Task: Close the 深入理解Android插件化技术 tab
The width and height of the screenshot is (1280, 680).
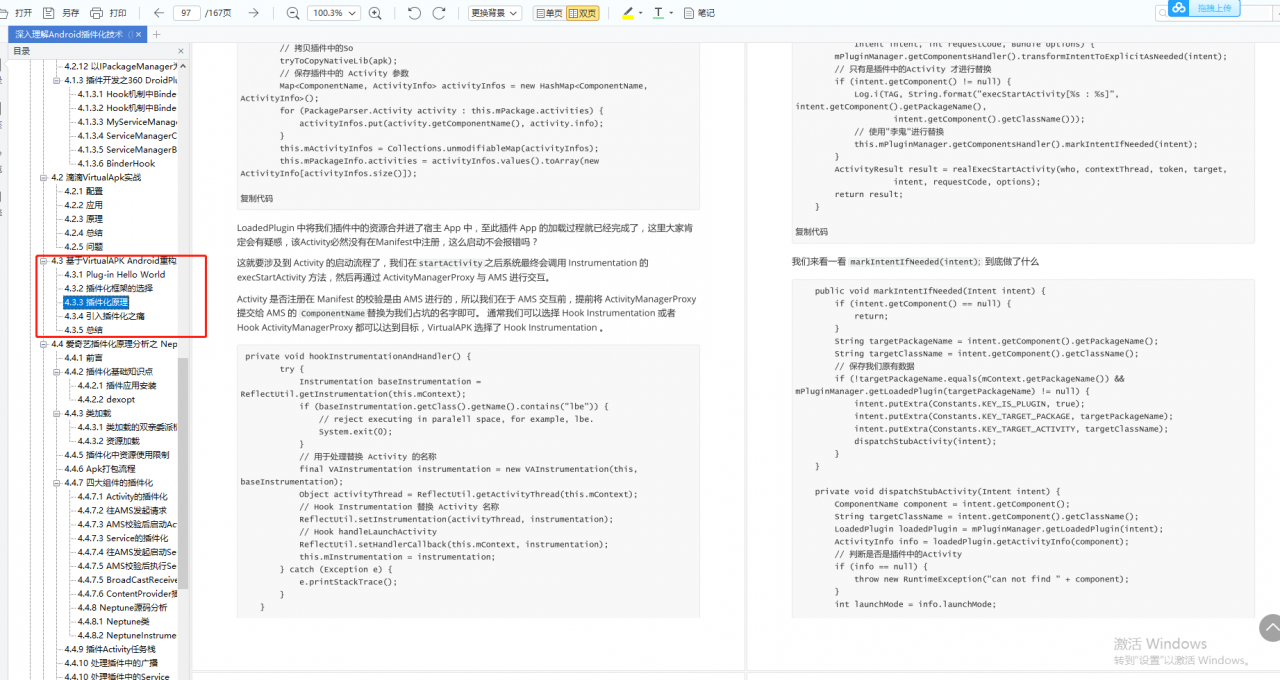Action: pyautogui.click(x=138, y=34)
